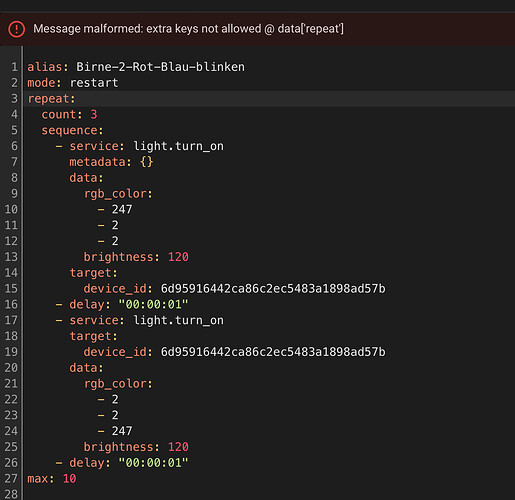Click the count value 3

point(94,115)
